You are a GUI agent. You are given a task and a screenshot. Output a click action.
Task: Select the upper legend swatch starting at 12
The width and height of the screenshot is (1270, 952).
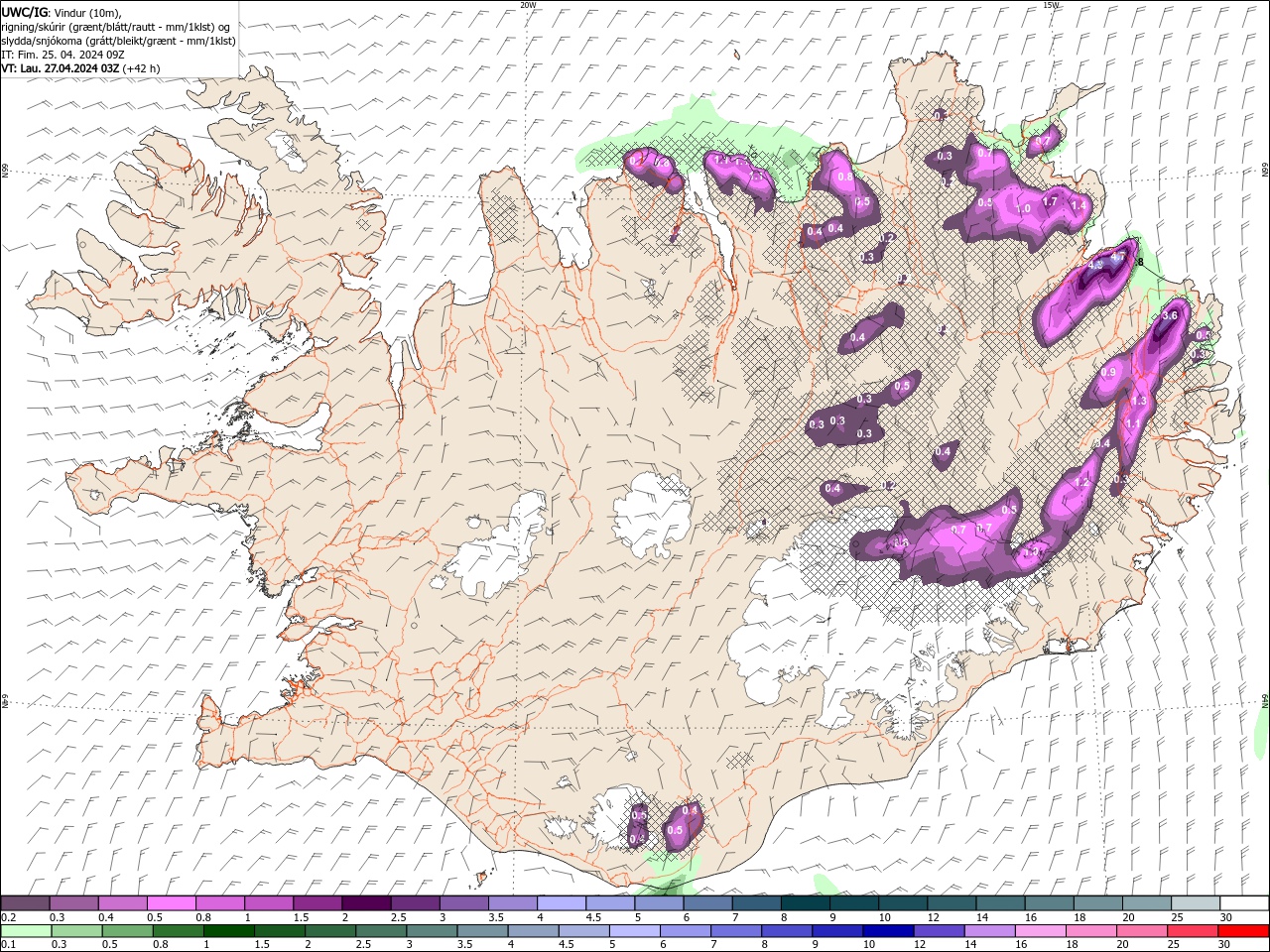[952, 903]
